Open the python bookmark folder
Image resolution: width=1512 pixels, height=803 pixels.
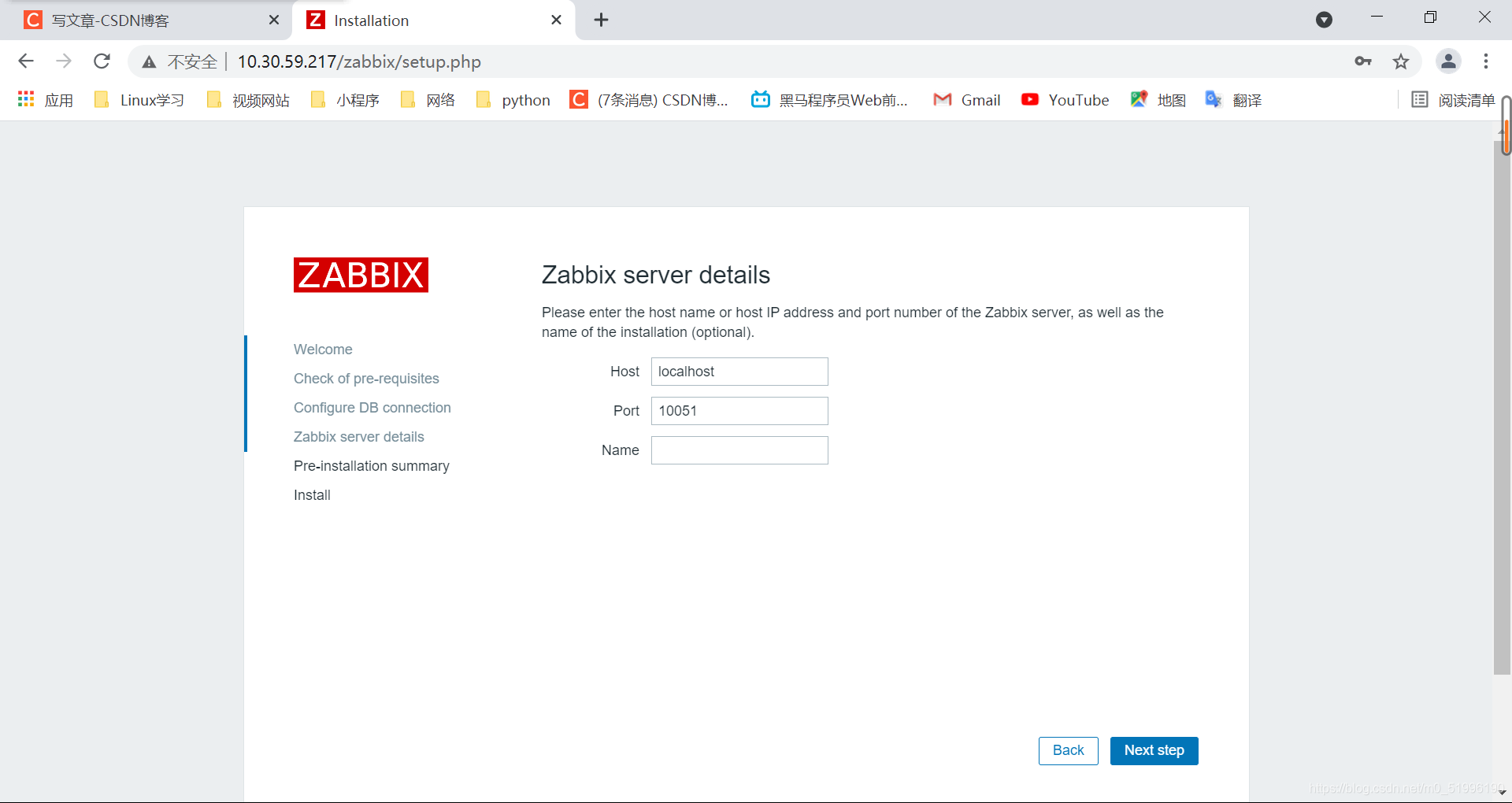click(513, 100)
